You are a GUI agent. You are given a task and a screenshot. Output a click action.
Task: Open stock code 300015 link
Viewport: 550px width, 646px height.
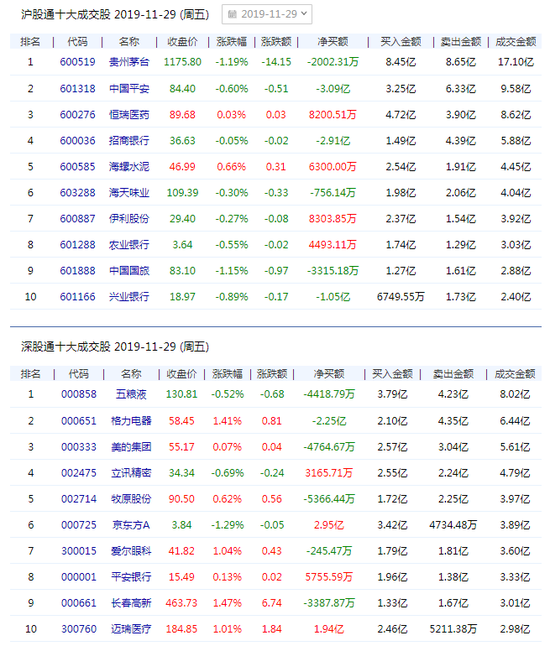coord(79,551)
